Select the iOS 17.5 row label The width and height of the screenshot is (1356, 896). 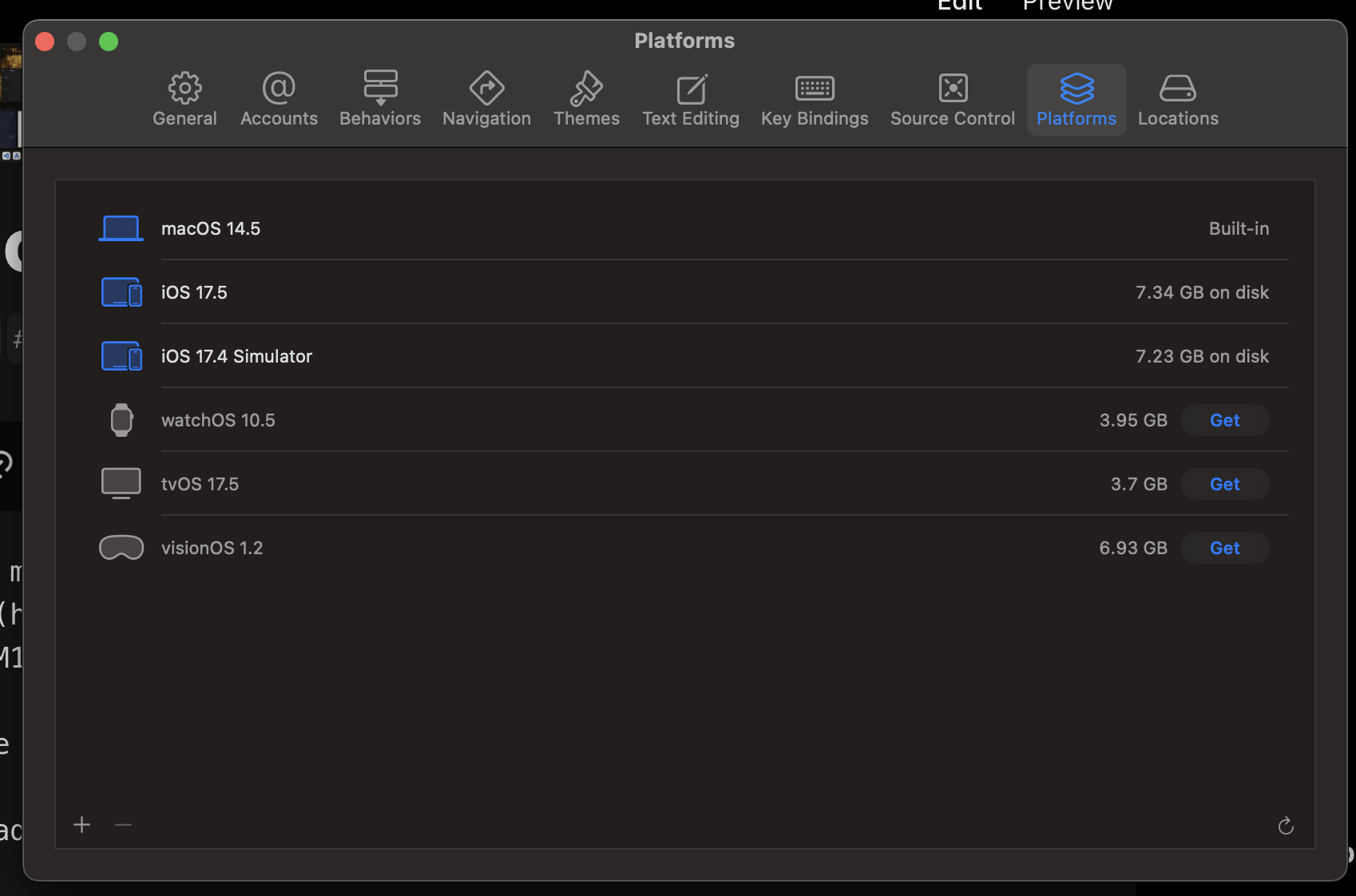(x=194, y=292)
